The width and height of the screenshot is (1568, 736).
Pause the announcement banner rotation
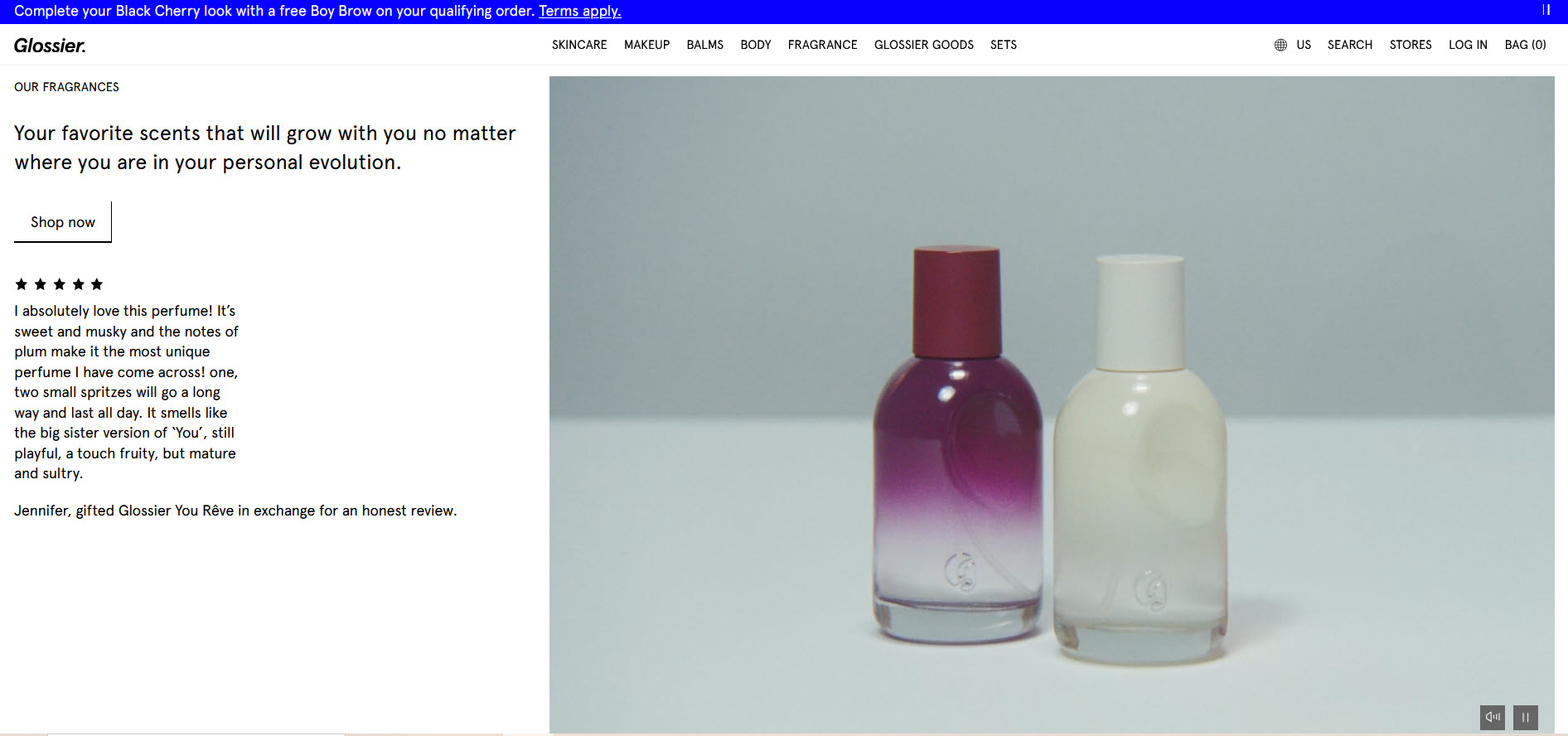point(1546,11)
